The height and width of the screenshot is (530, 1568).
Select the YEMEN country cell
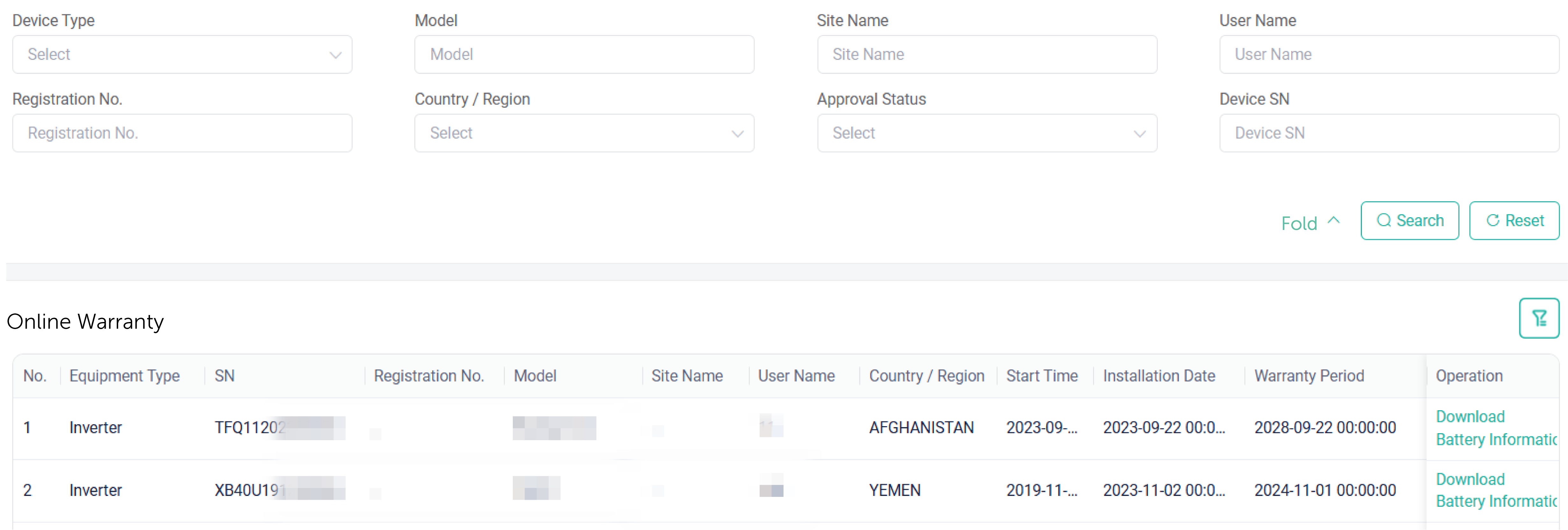coord(894,490)
